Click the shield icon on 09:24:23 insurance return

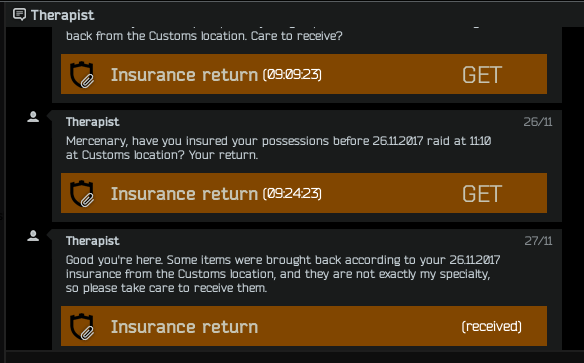coord(82,194)
